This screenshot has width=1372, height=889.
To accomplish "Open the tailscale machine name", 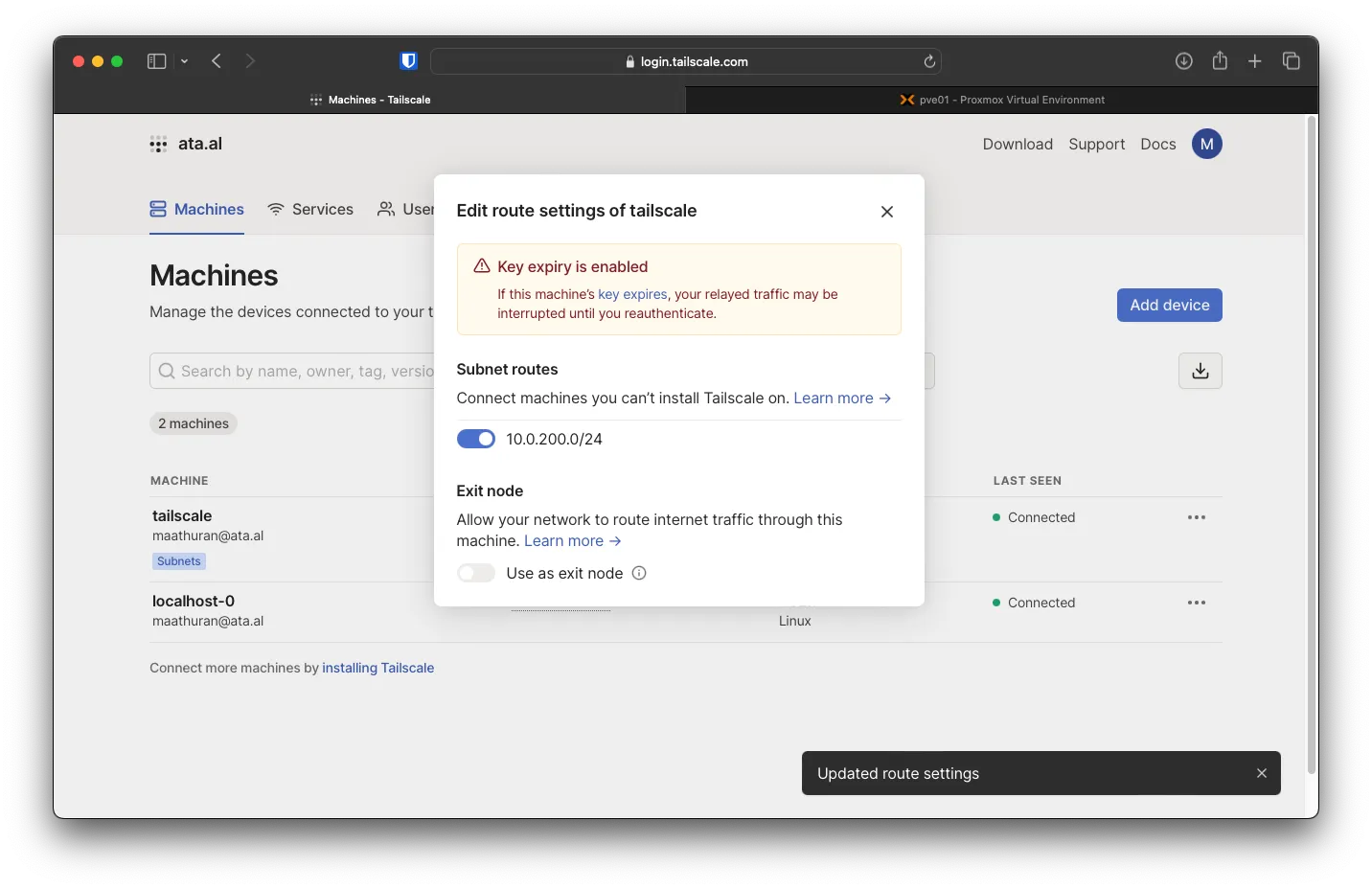I will 182,515.
